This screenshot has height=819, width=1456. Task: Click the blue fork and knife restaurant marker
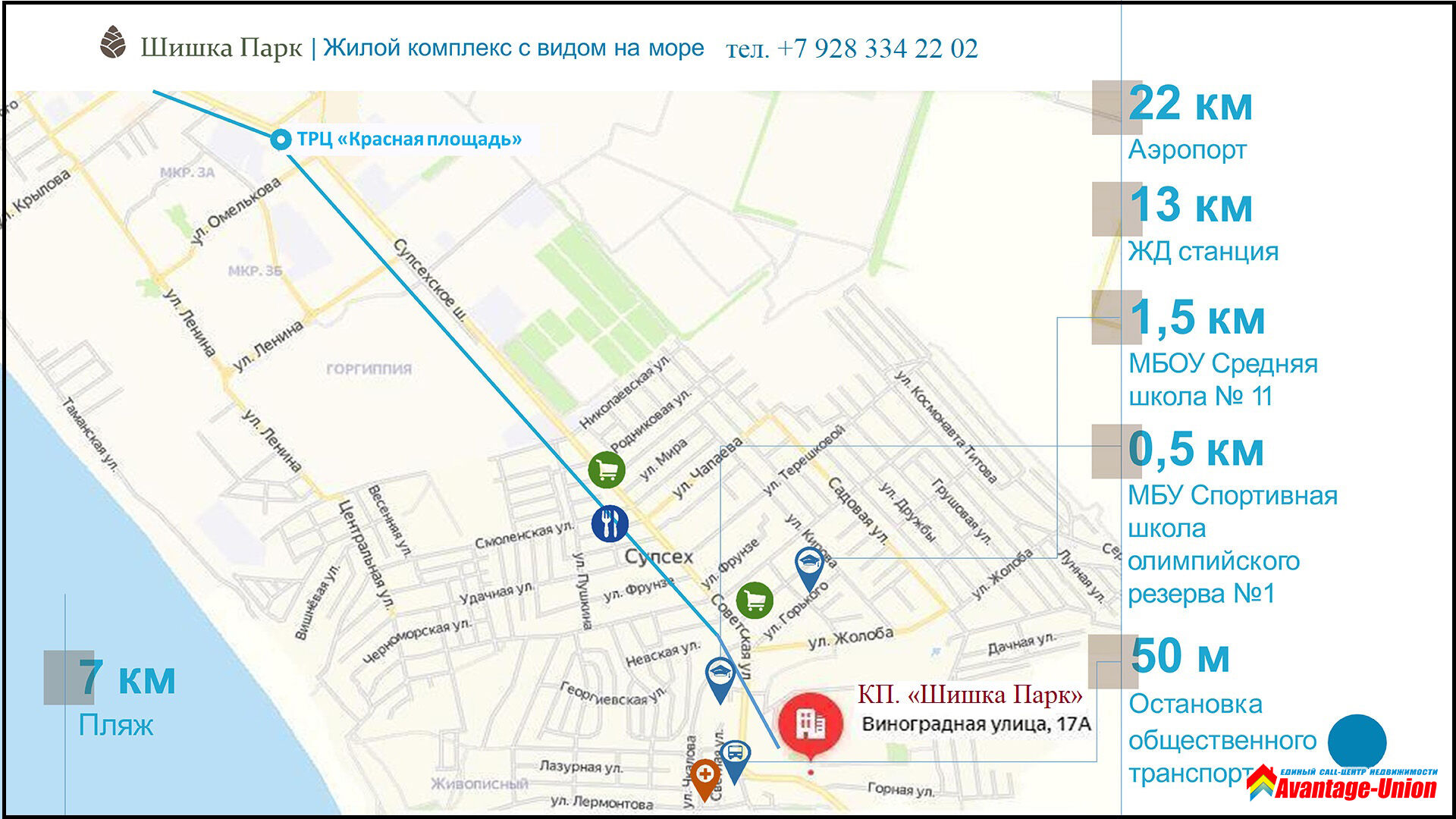pyautogui.click(x=610, y=522)
